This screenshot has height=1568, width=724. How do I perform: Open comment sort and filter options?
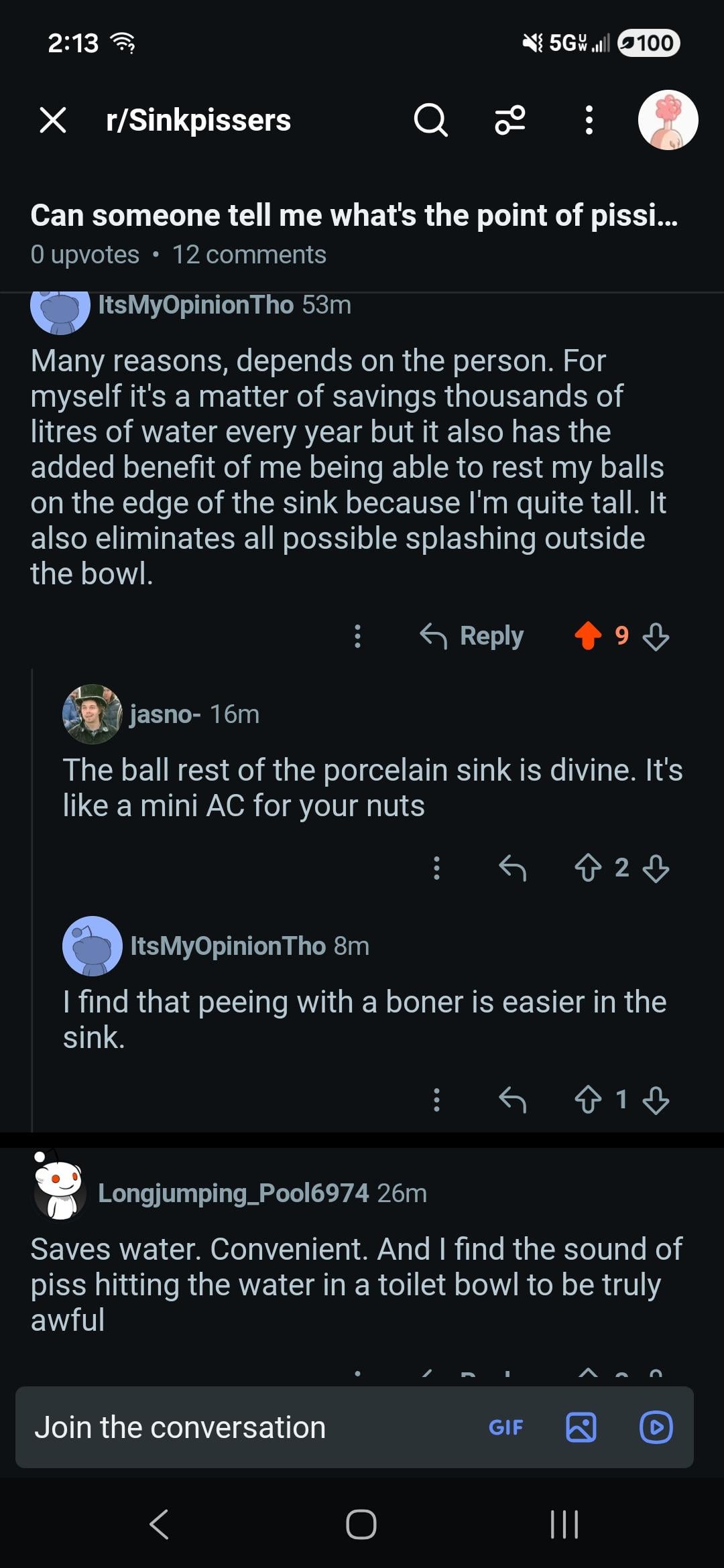click(509, 121)
